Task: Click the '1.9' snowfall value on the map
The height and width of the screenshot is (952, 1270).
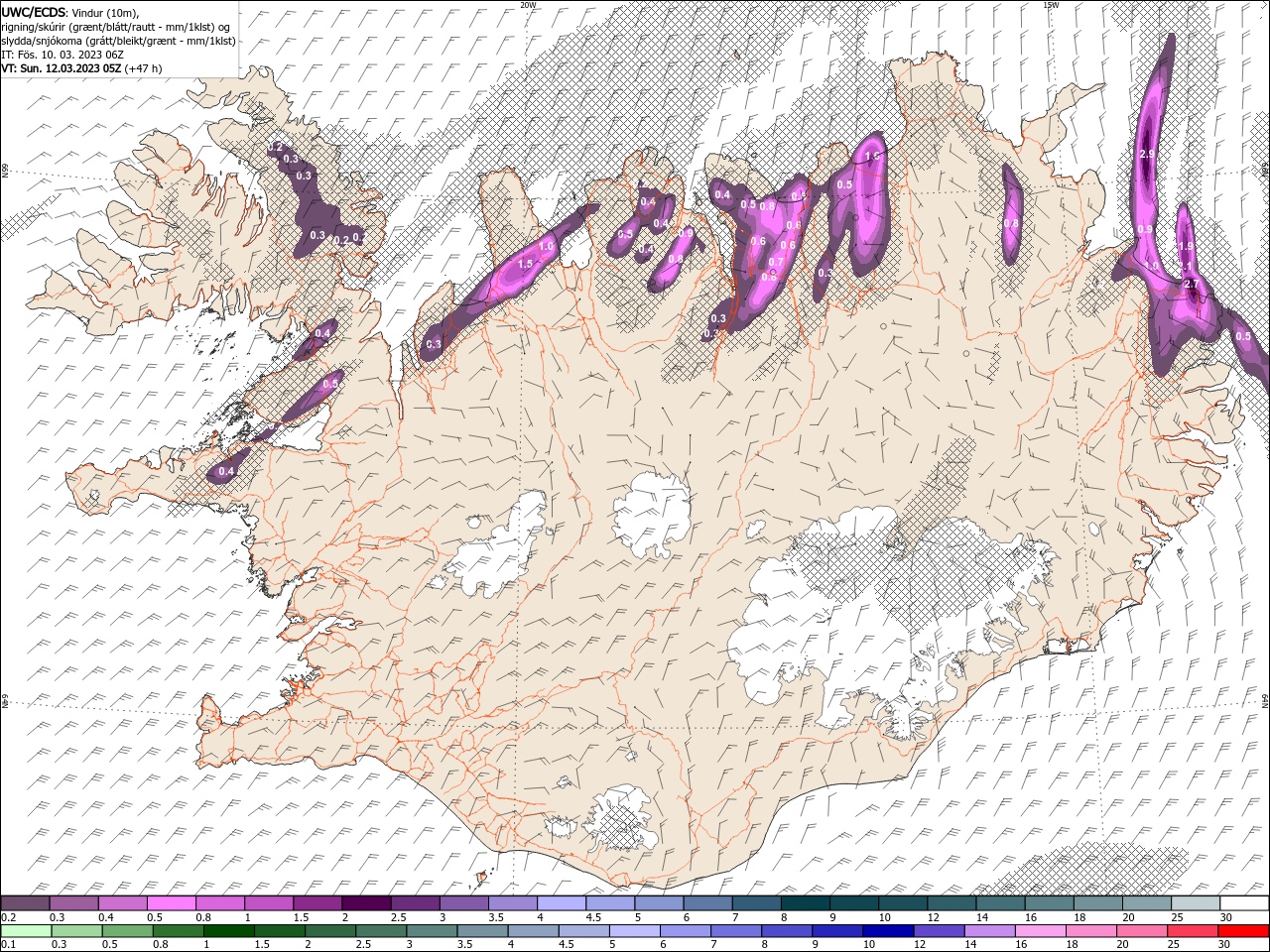Action: click(x=1185, y=247)
